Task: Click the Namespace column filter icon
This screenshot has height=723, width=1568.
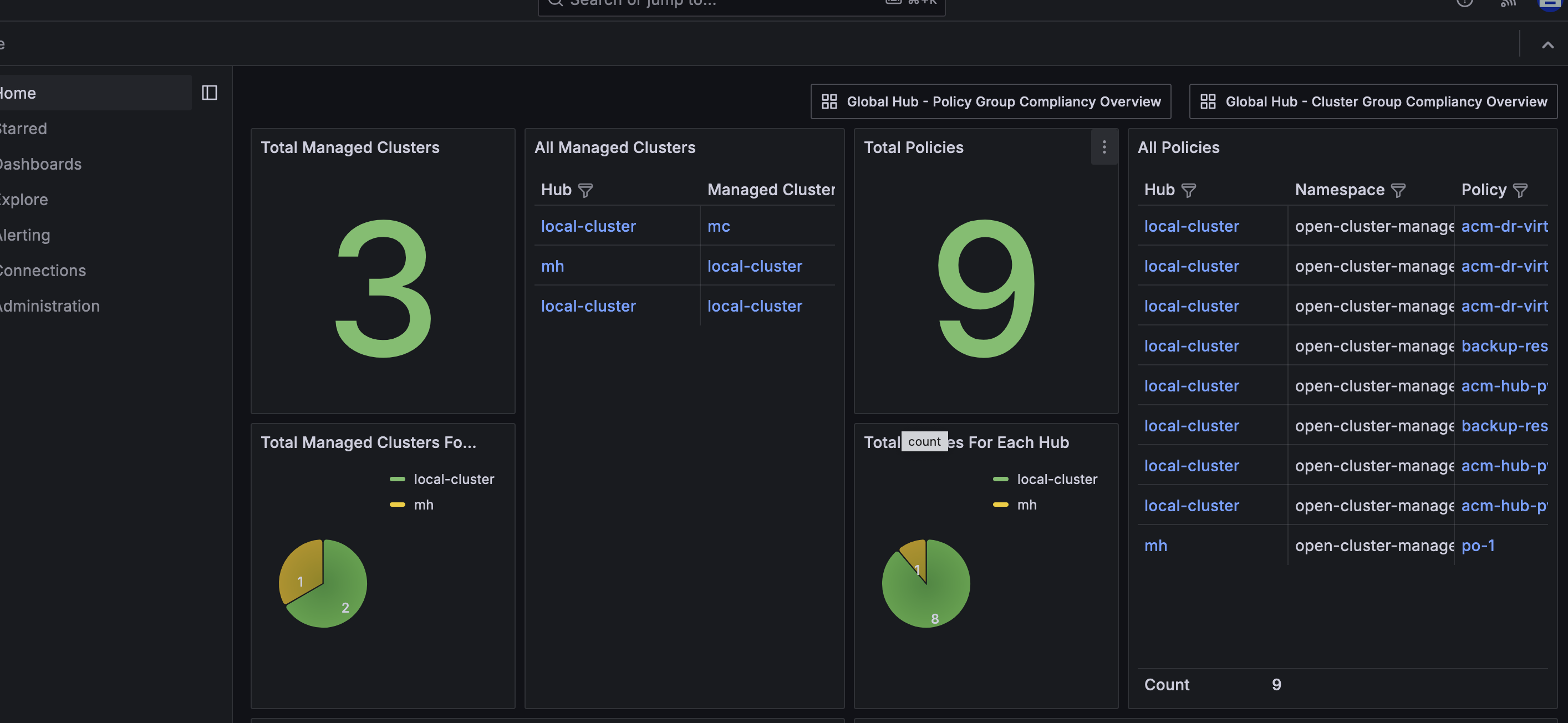Action: point(1398,191)
